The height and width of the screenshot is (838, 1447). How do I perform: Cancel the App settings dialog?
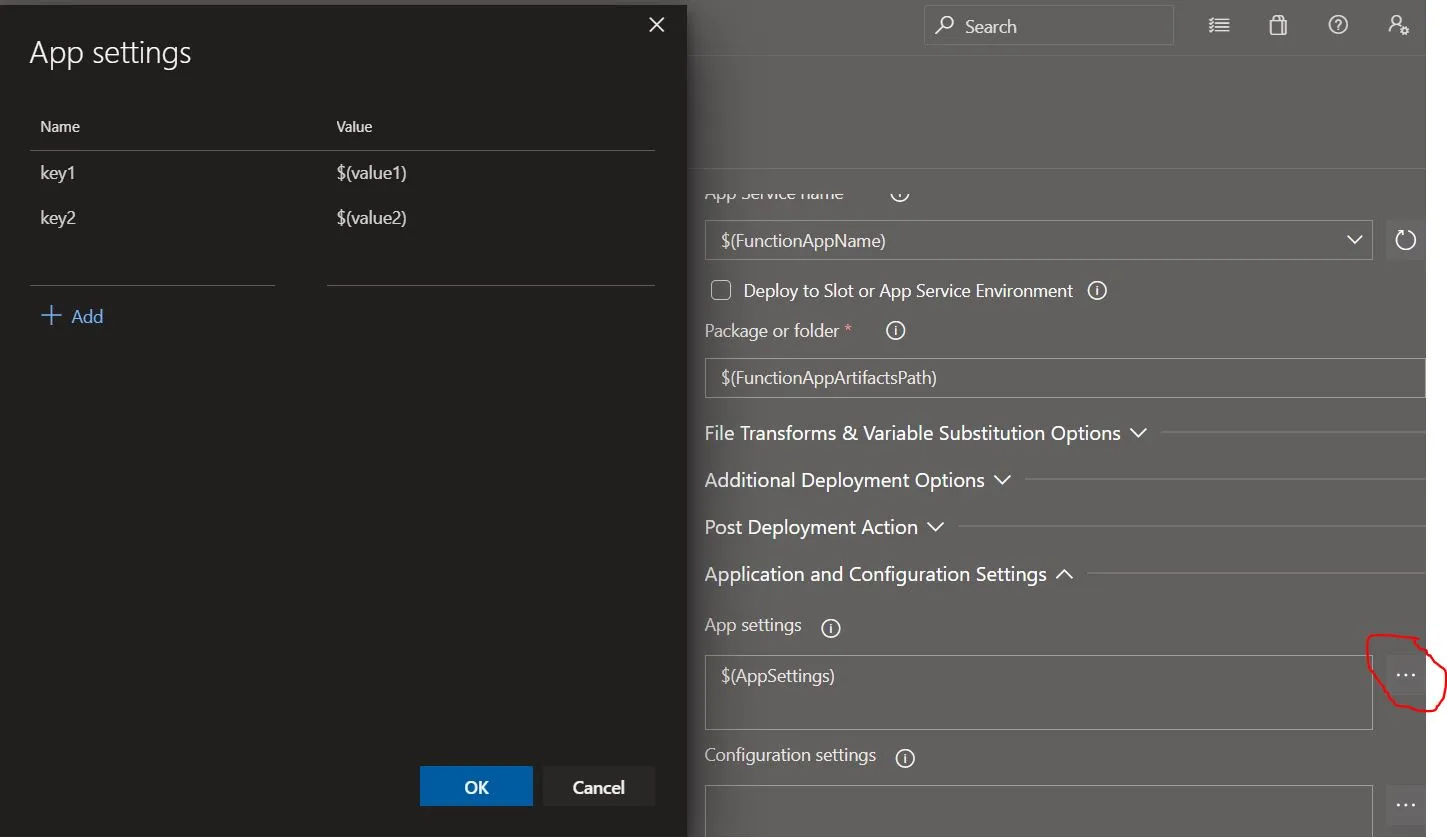tap(598, 787)
